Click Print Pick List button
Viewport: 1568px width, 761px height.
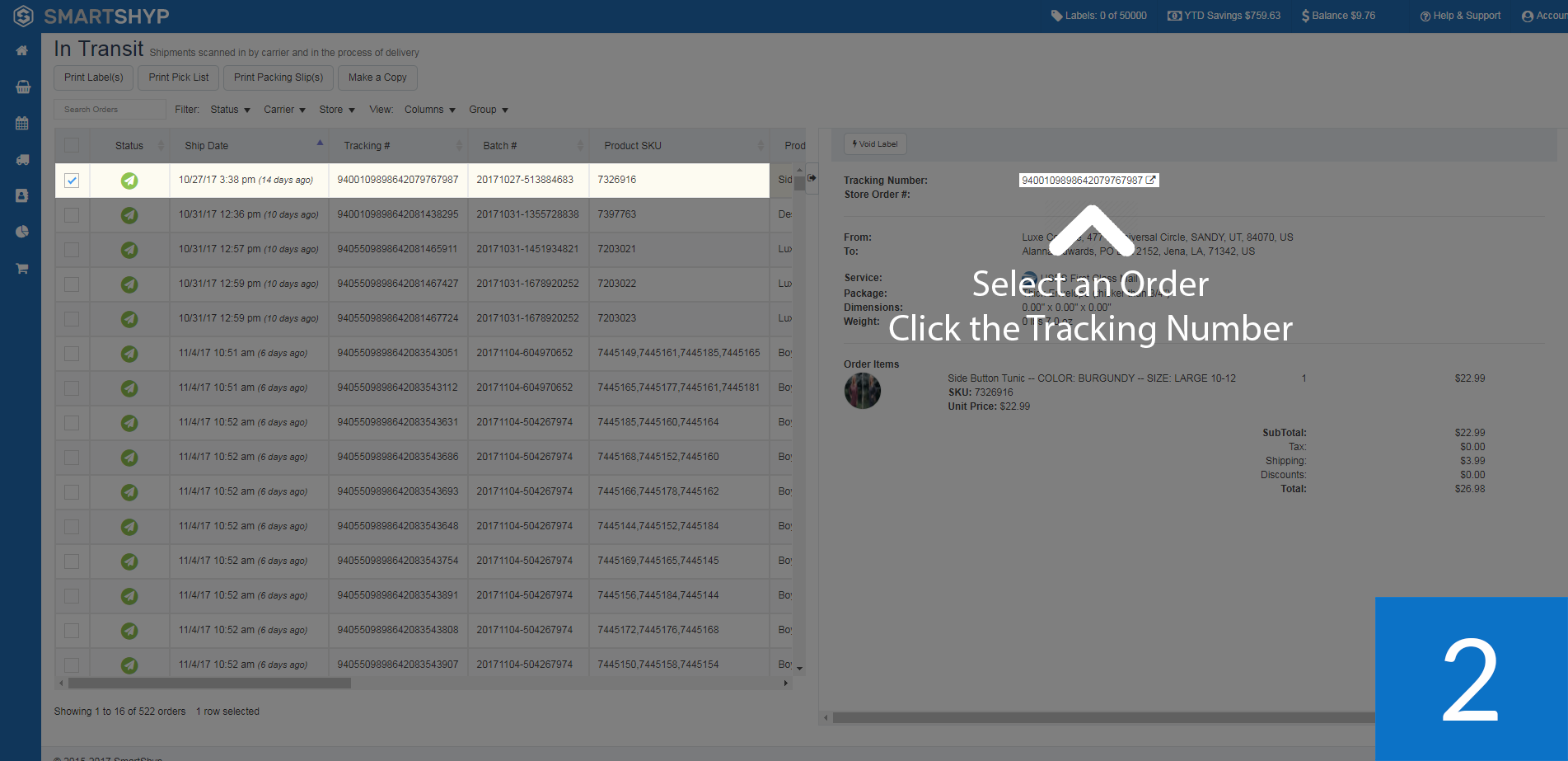(x=179, y=78)
